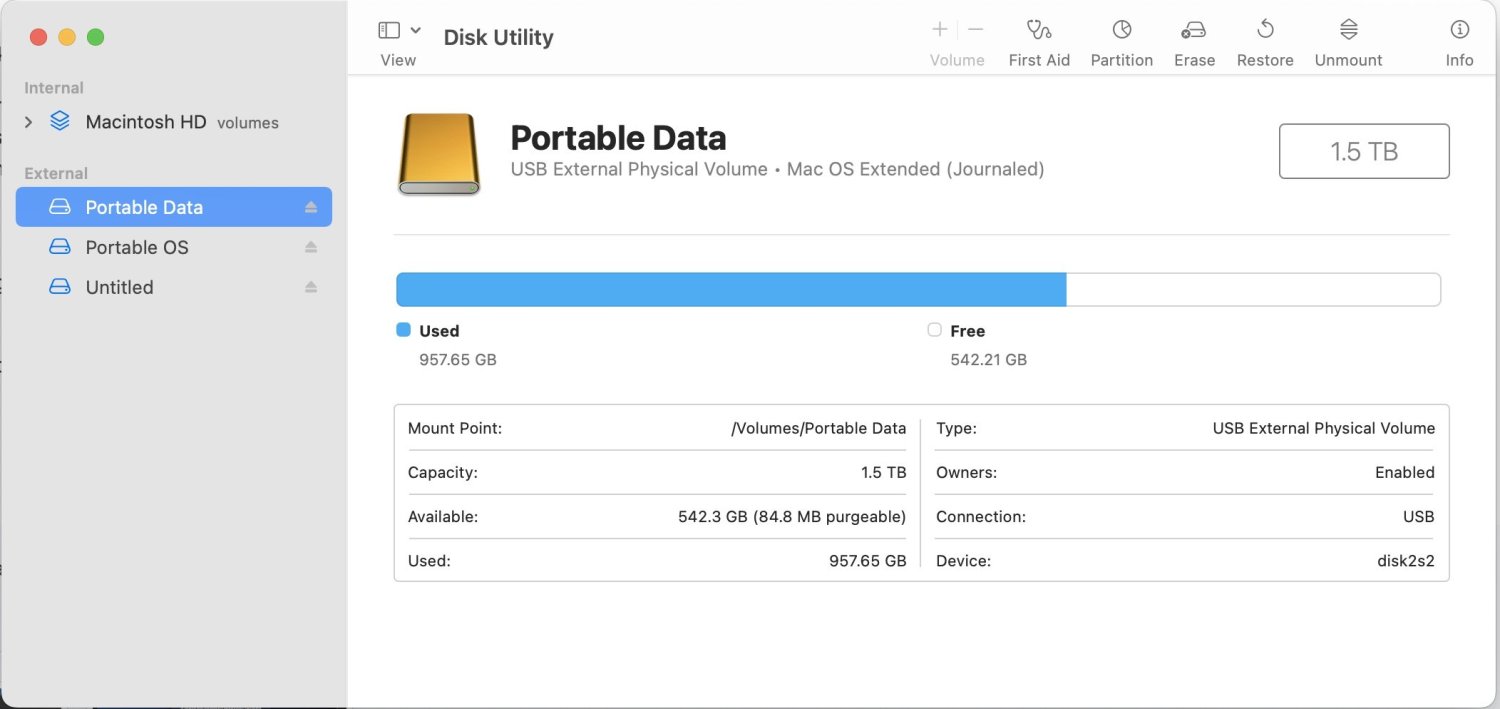Viewport: 1500px width, 709px height.
Task: Eject the Portable Data volume
Action: [311, 207]
